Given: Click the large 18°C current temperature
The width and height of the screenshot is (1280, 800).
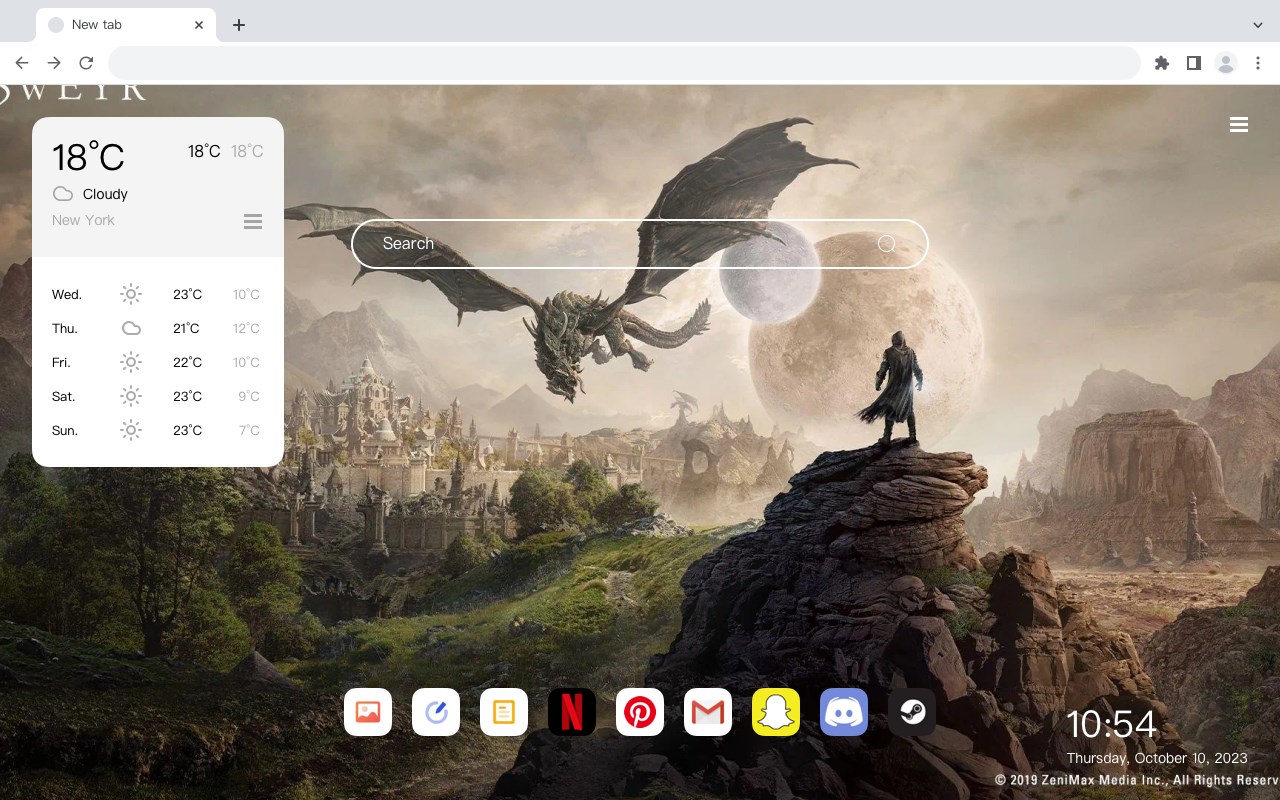Looking at the screenshot, I should pos(88,157).
